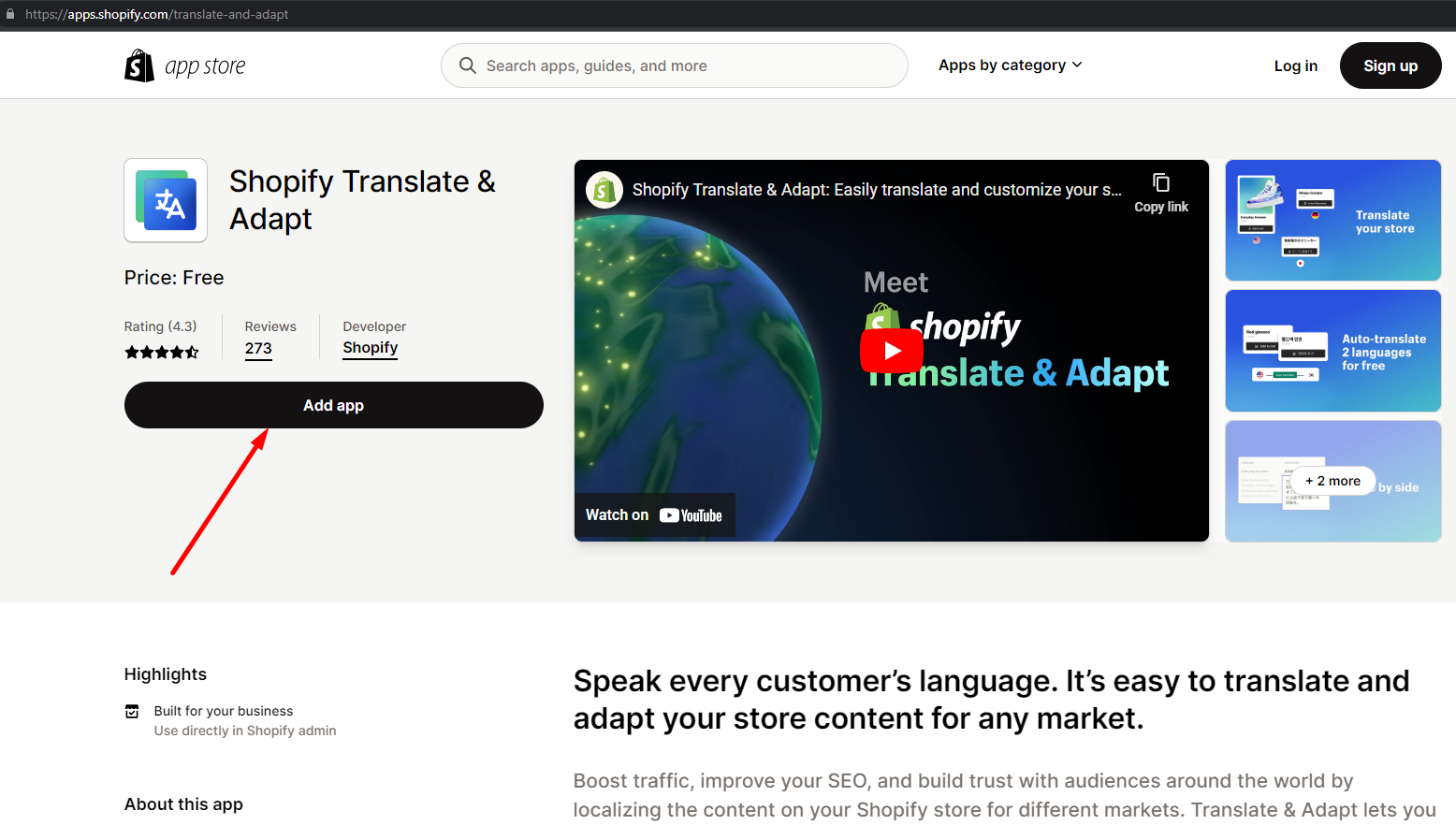Viewport: 1456px width, 825px height.
Task: Click the Sign up button
Action: (x=1390, y=65)
